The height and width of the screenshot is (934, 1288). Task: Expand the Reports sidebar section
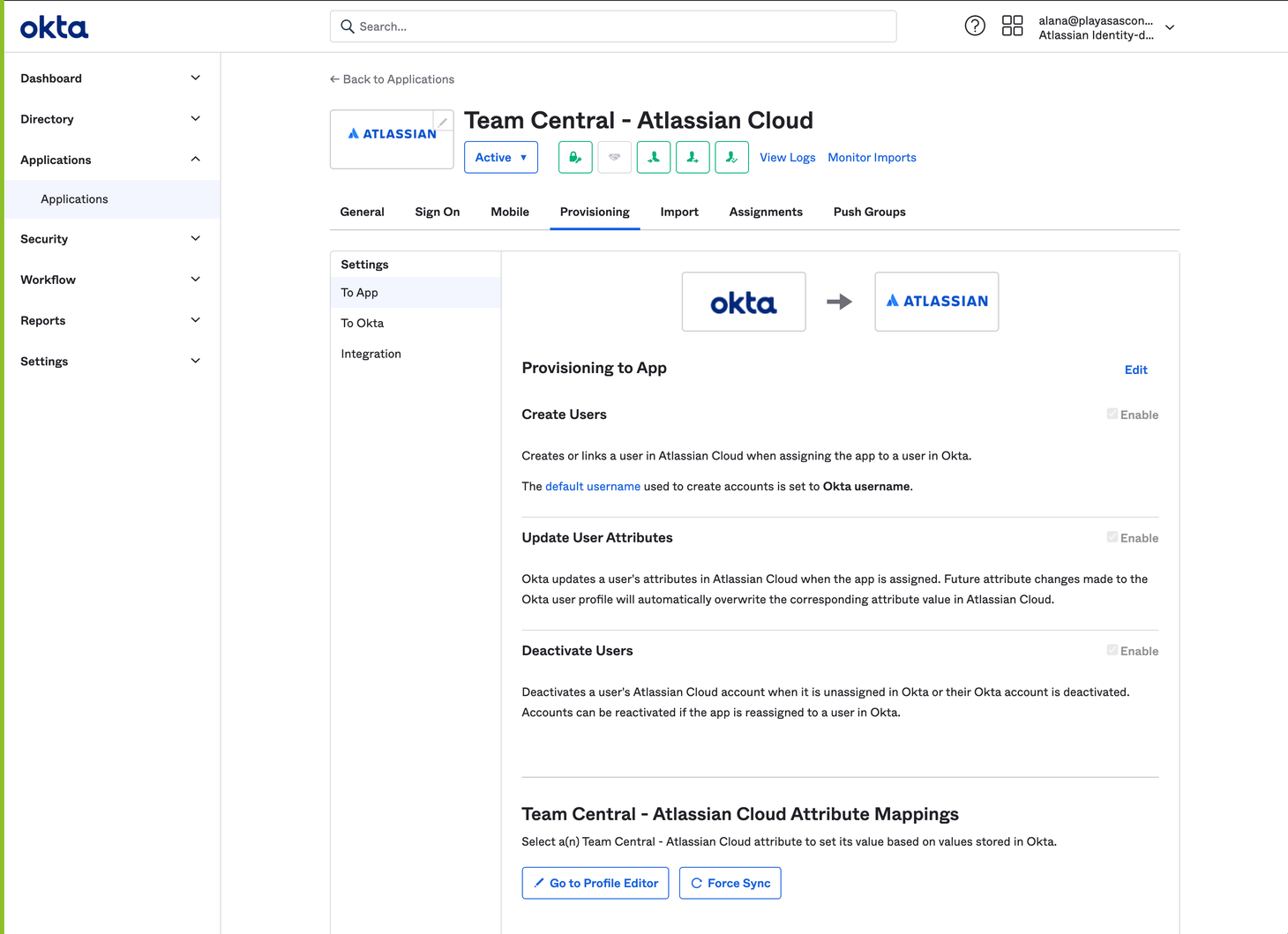point(110,320)
